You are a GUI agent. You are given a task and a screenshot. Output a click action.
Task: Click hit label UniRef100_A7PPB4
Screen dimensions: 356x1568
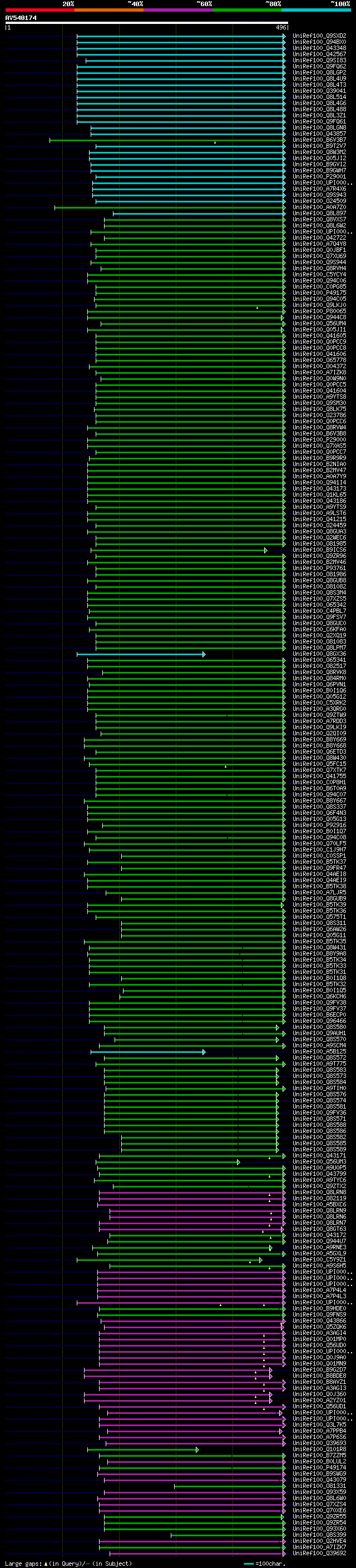(319, 1431)
